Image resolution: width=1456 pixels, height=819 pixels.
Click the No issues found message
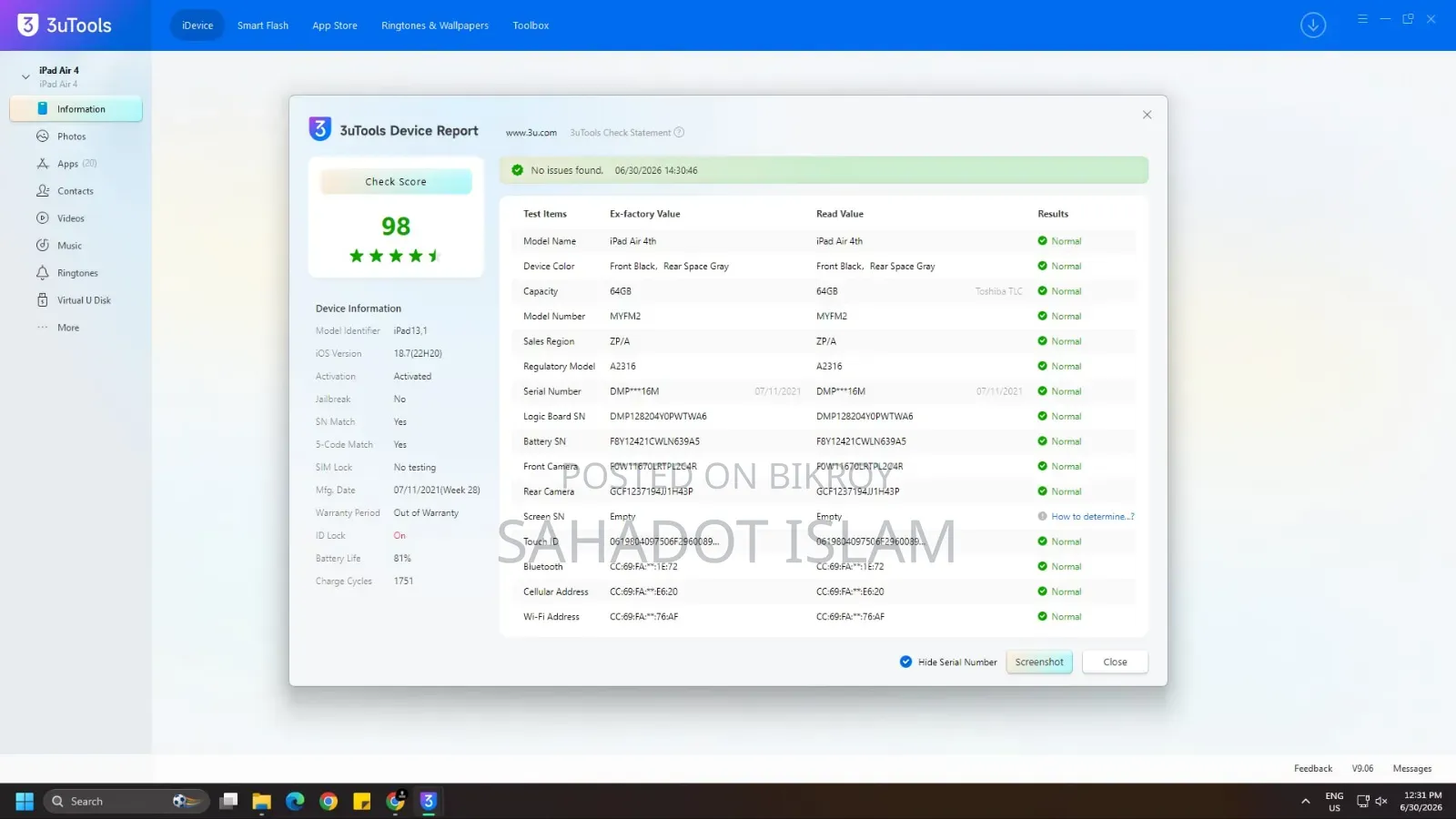point(567,170)
